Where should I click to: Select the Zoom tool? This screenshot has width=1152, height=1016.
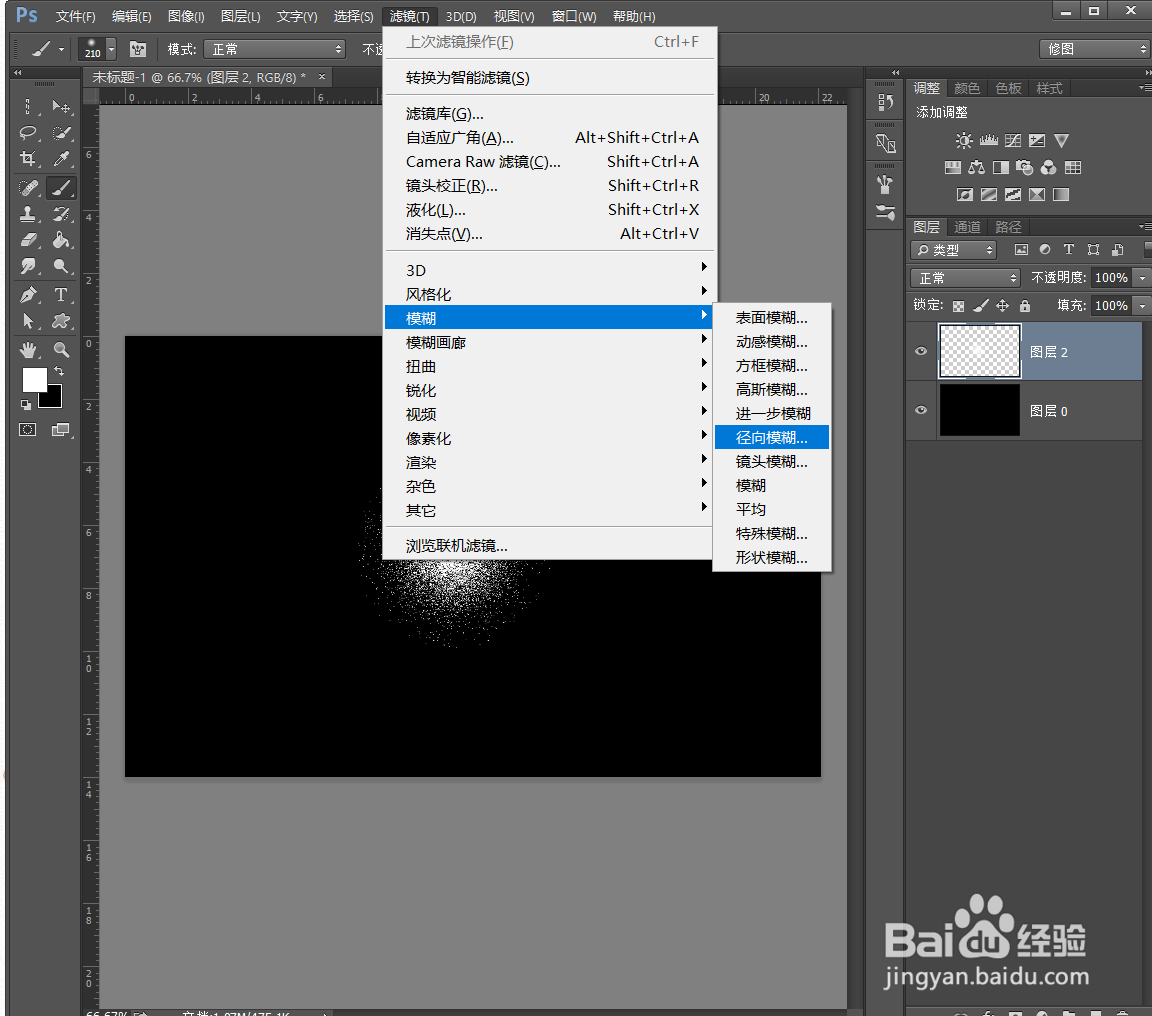point(62,350)
